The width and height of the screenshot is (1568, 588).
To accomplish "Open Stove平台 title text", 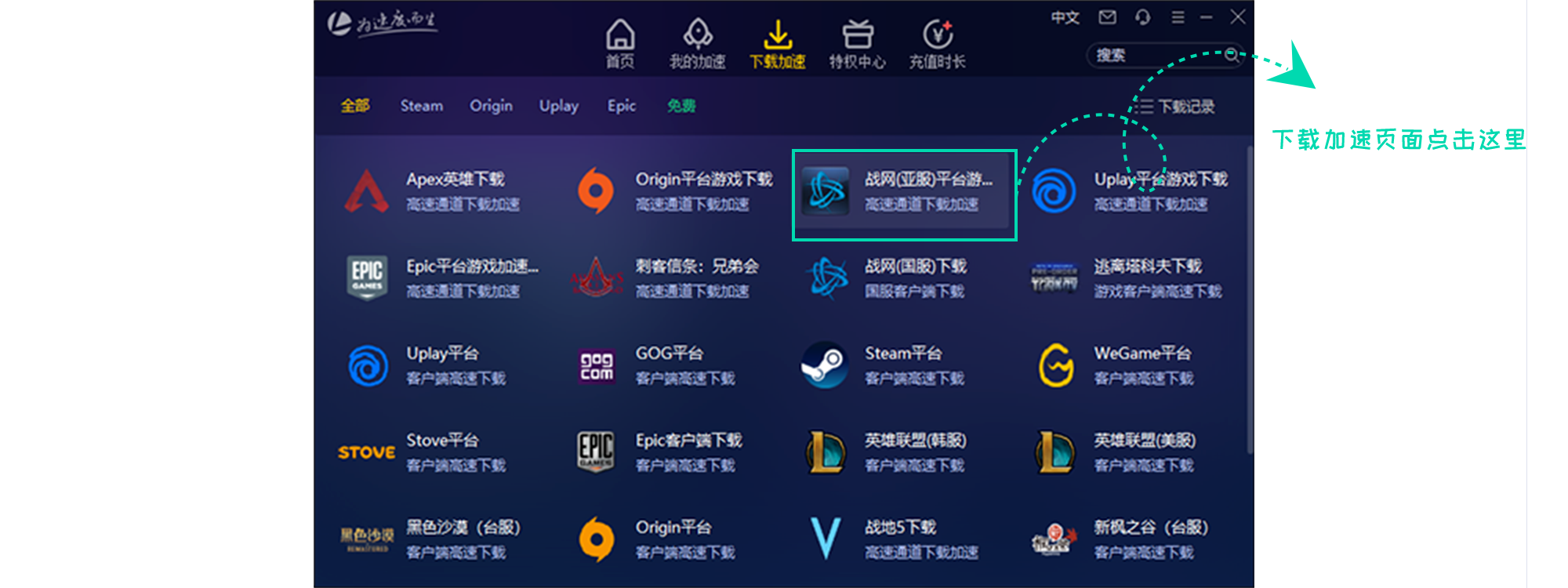I will [x=442, y=440].
